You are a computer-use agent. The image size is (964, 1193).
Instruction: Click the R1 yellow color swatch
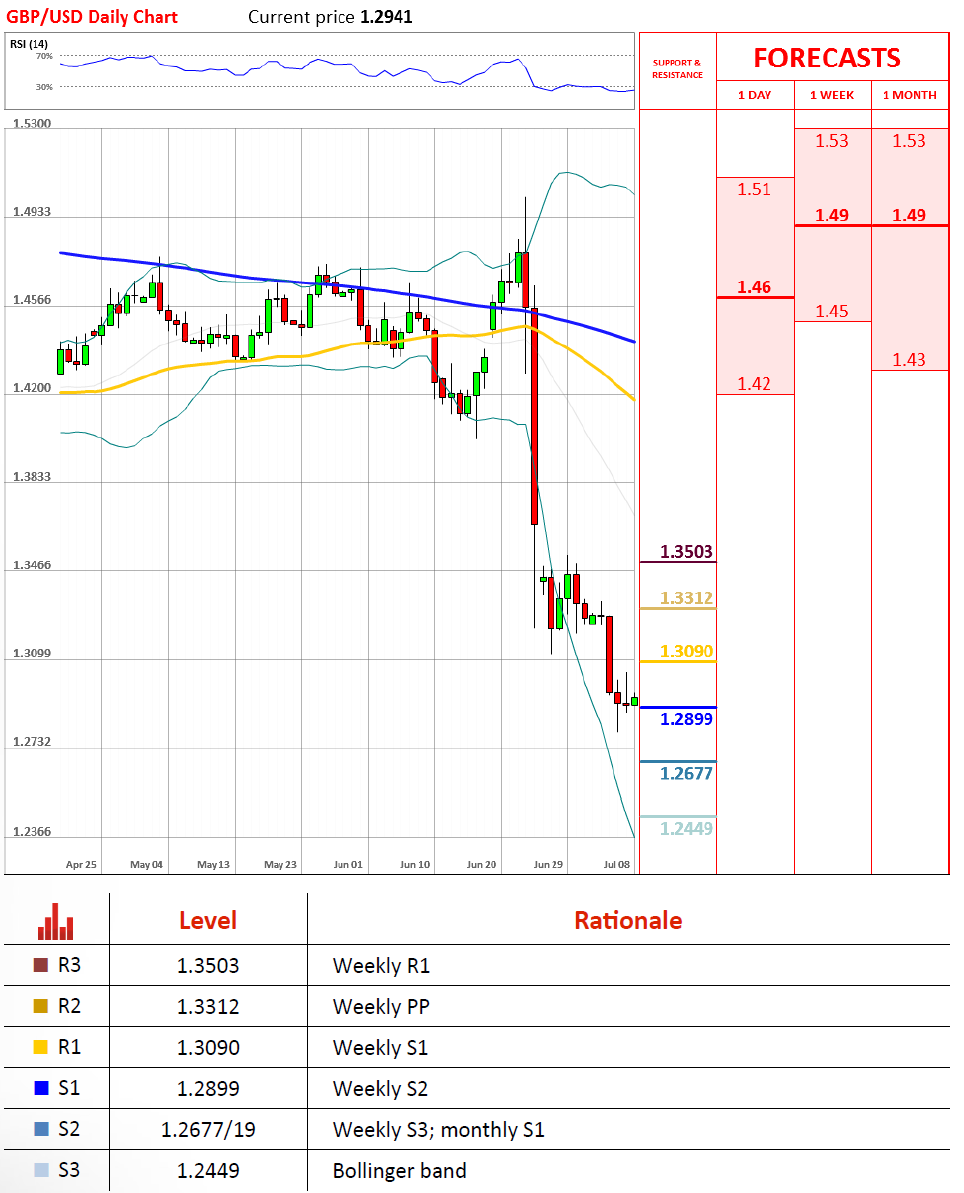click(41, 1047)
